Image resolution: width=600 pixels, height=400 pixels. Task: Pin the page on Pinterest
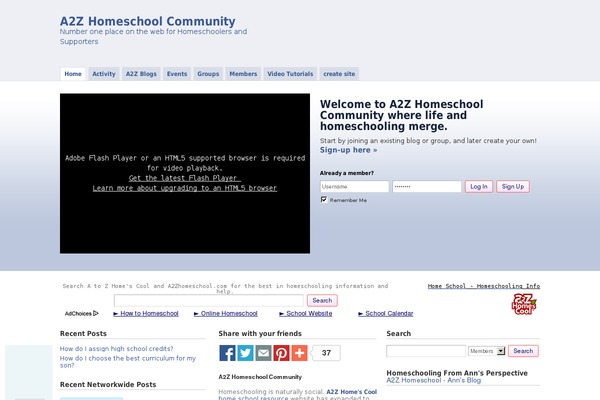pos(281,353)
